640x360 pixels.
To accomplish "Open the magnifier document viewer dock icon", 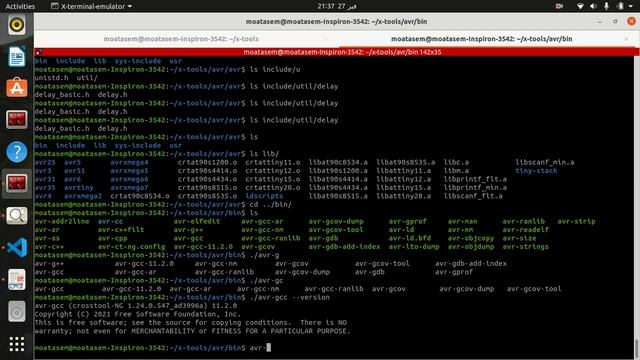I will click(16, 216).
